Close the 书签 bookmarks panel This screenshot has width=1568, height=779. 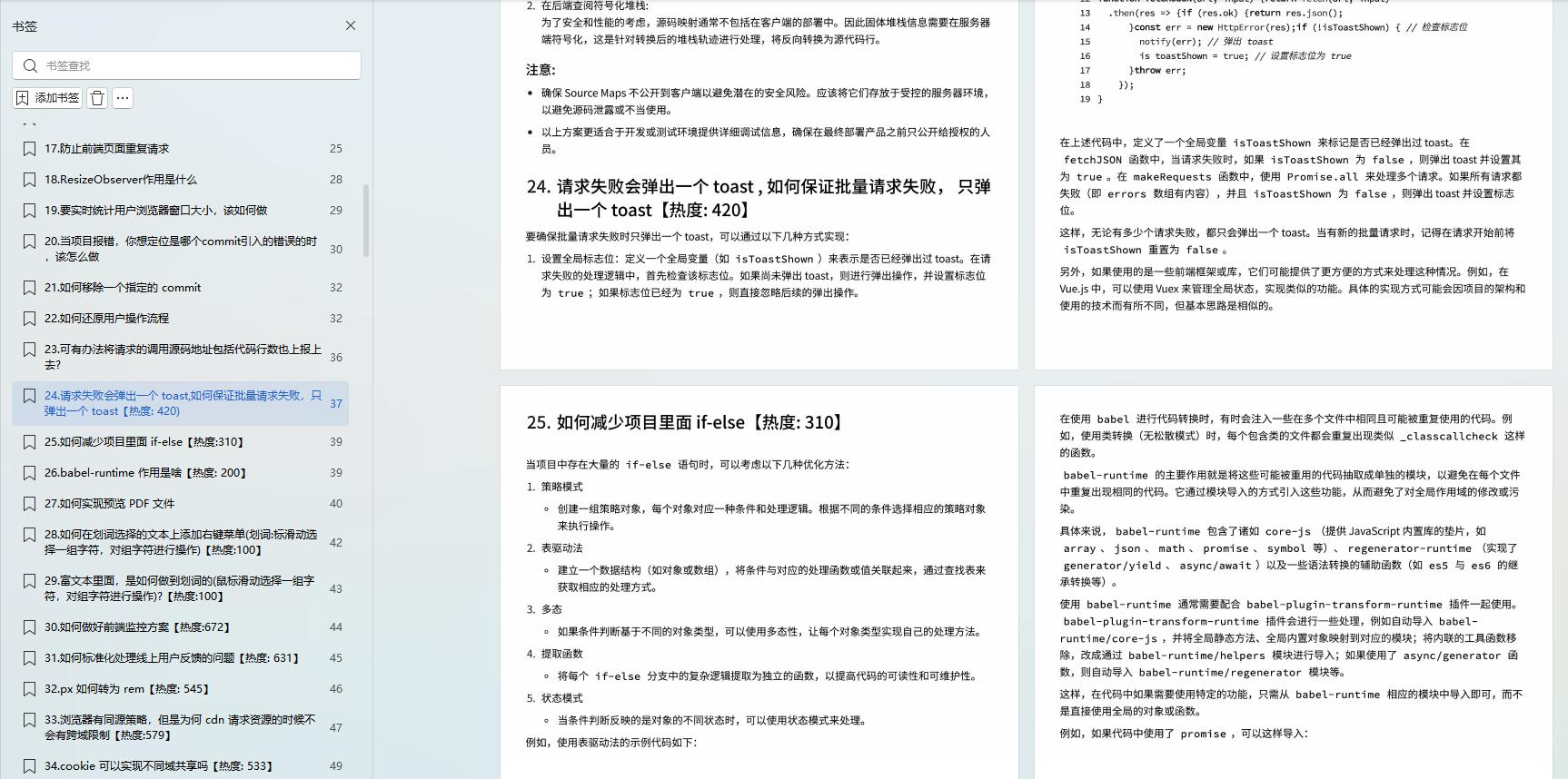351,25
